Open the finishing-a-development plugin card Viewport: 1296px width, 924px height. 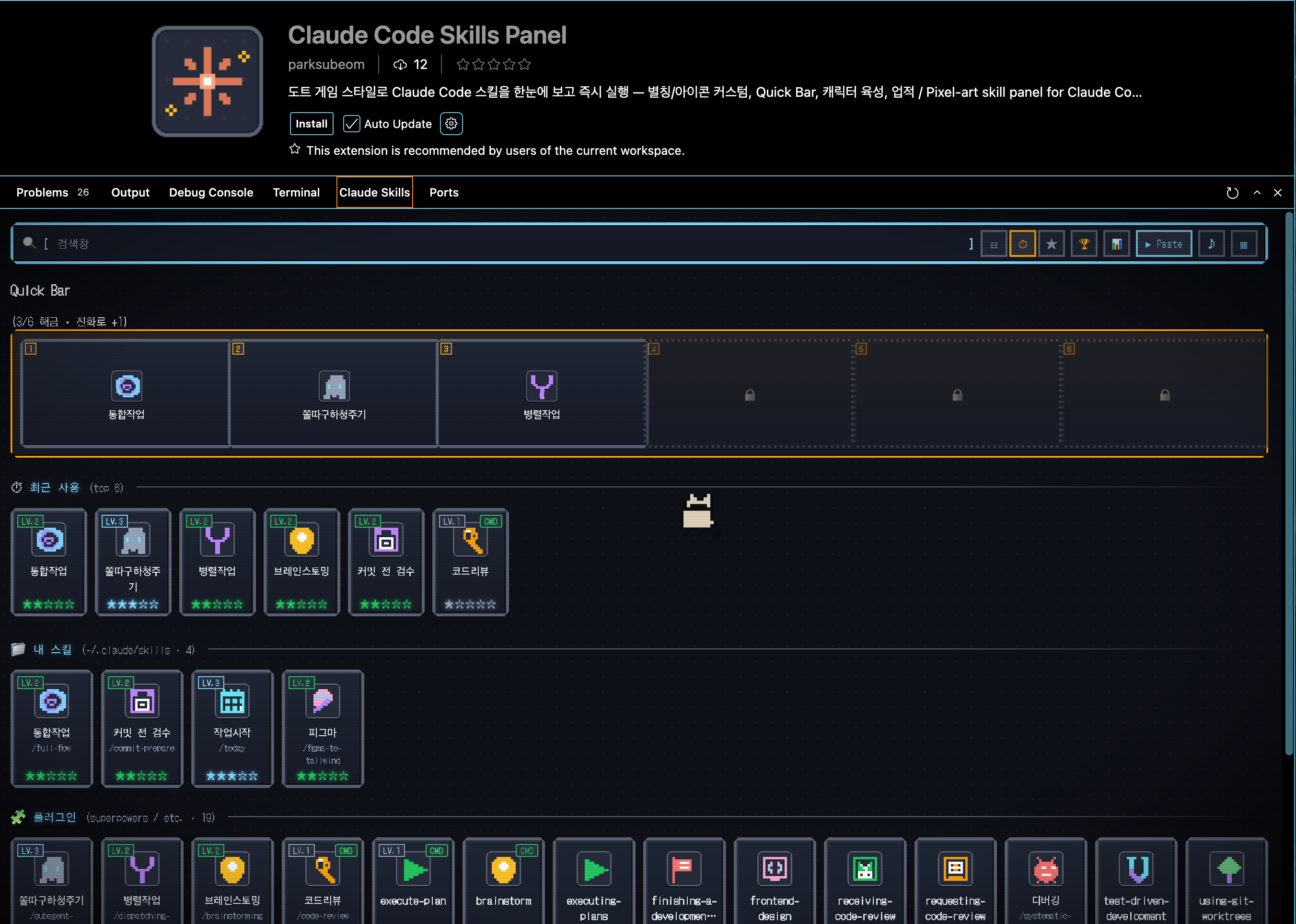coord(684,881)
